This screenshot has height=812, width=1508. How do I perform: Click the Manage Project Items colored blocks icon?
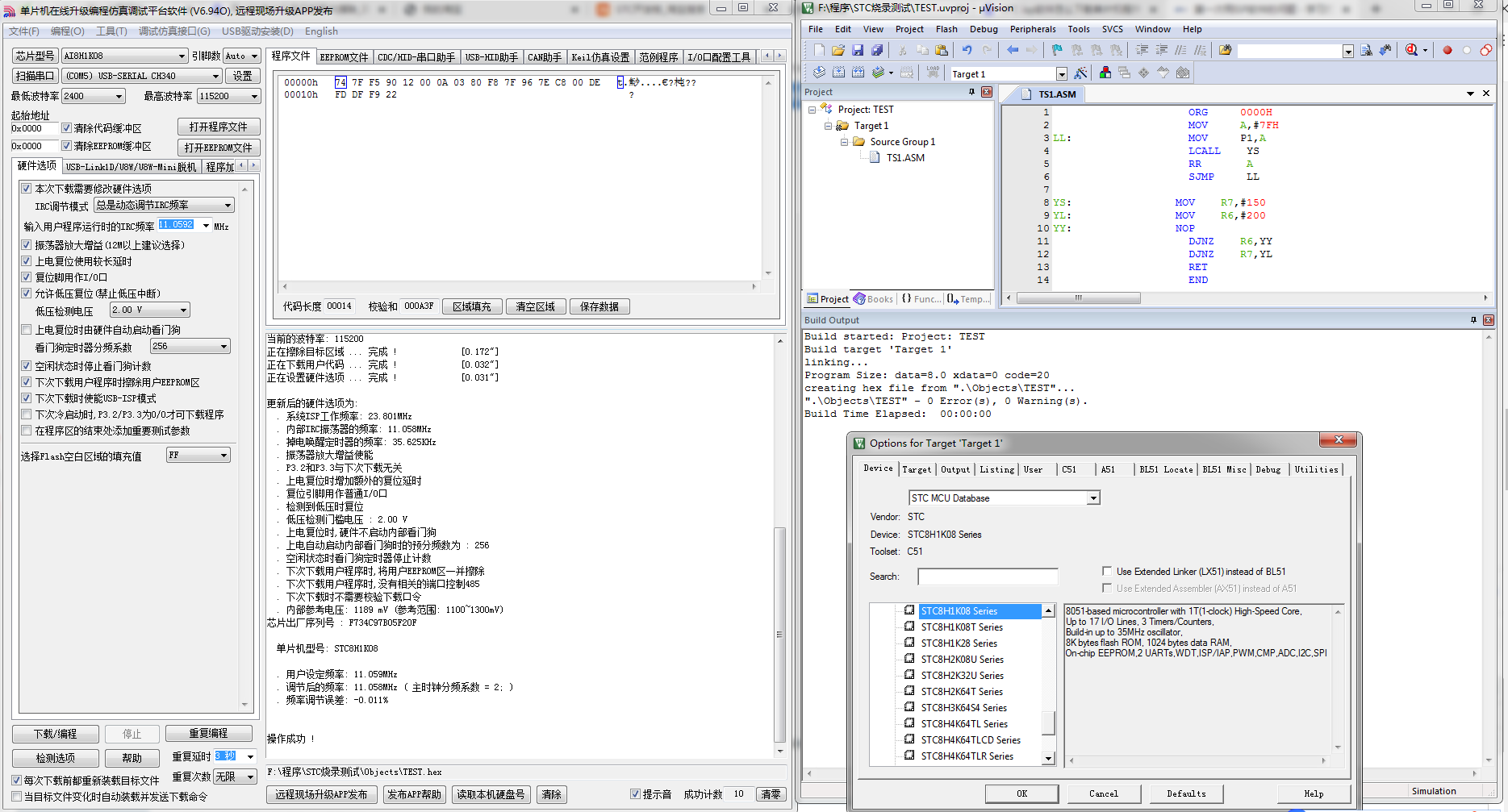tap(1105, 73)
